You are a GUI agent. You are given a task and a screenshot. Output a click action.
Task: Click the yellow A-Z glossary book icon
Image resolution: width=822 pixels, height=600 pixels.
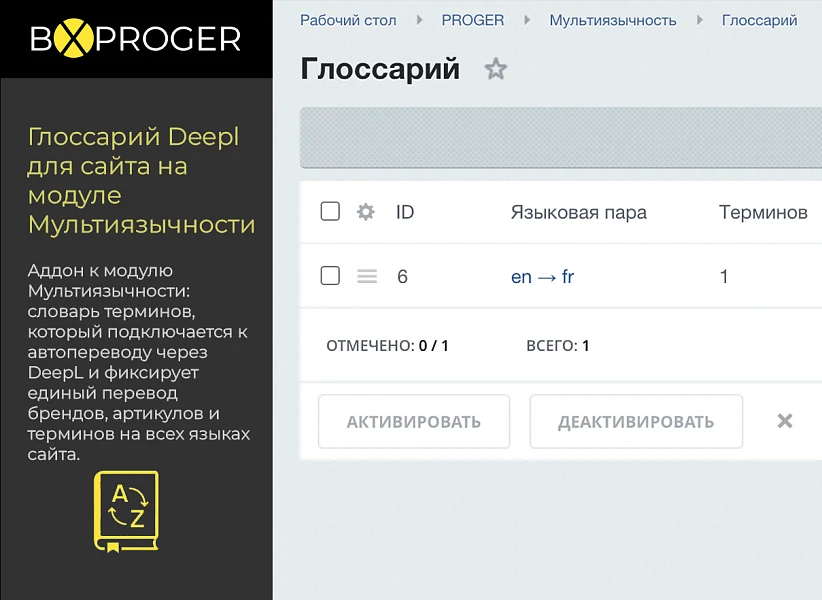[x=126, y=511]
